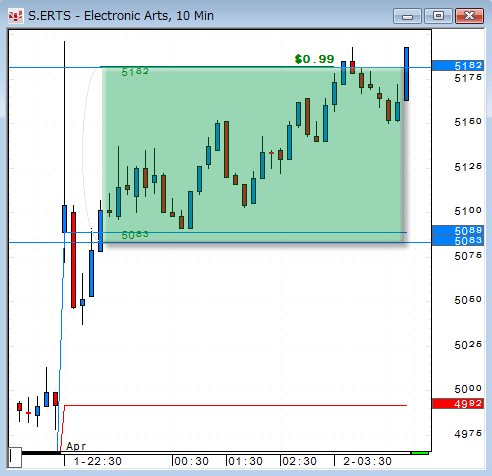The image size is (492, 476).
Task: Click the 4975 price axis label
Action: tap(468, 434)
